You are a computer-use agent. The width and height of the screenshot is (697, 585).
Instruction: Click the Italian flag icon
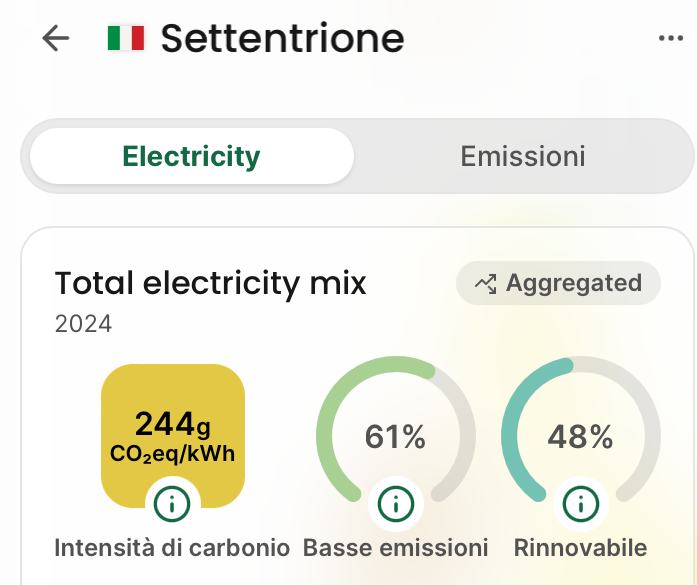(126, 38)
